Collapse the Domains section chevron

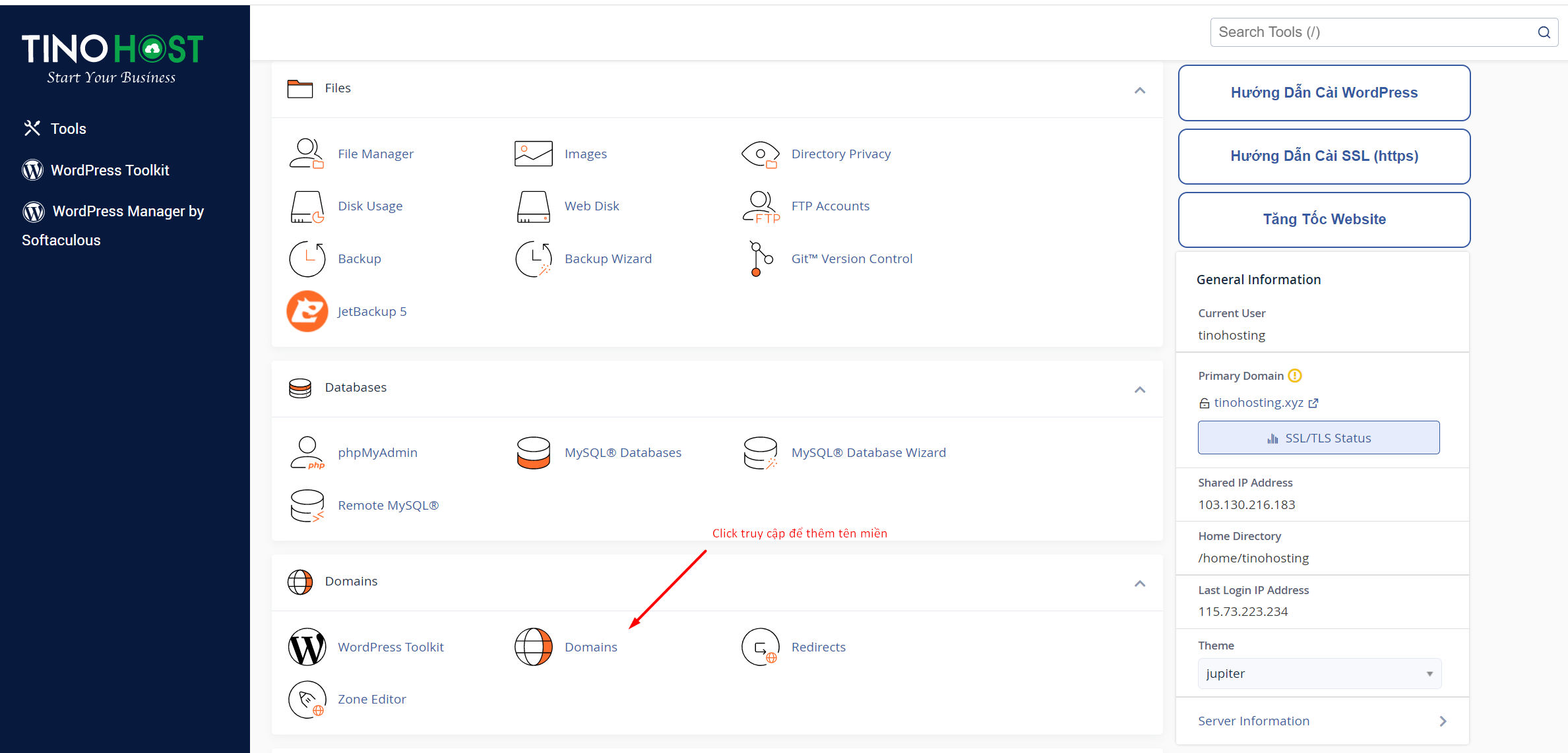coord(1139,584)
